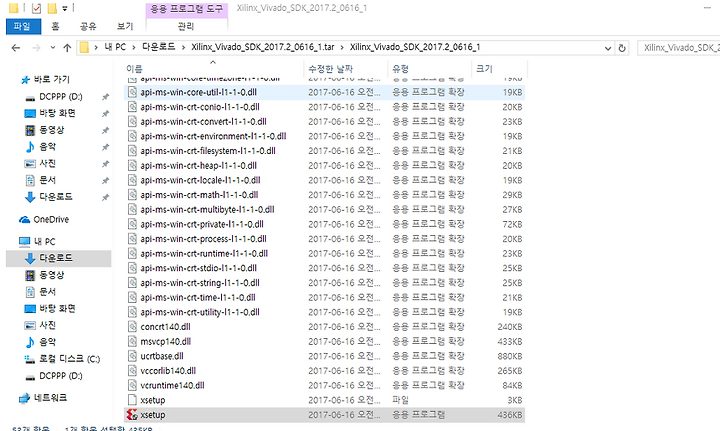Select highlighted 다운로드 under 내 PC

coord(58,258)
